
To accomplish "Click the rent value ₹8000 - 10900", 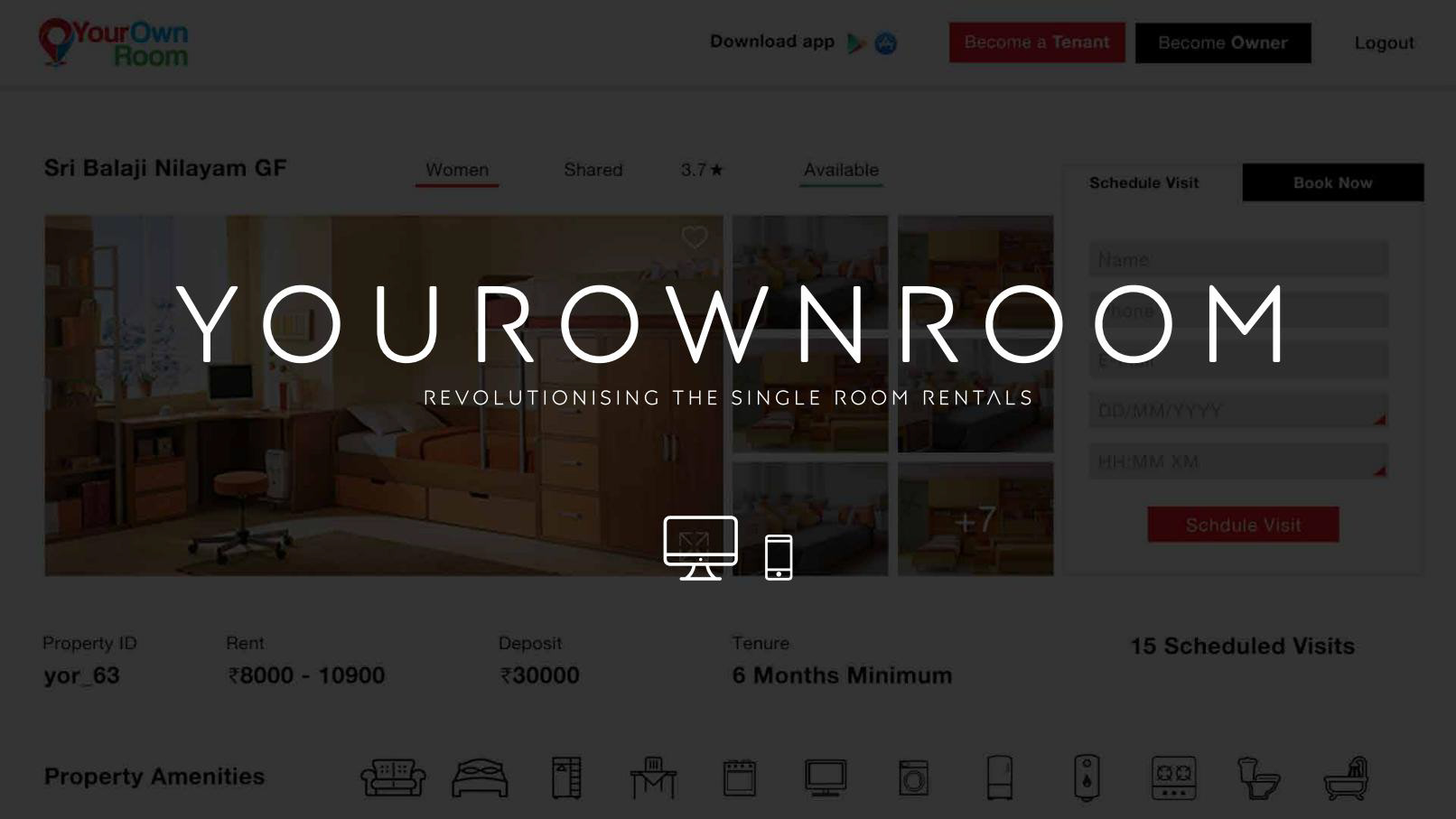I will point(306,675).
